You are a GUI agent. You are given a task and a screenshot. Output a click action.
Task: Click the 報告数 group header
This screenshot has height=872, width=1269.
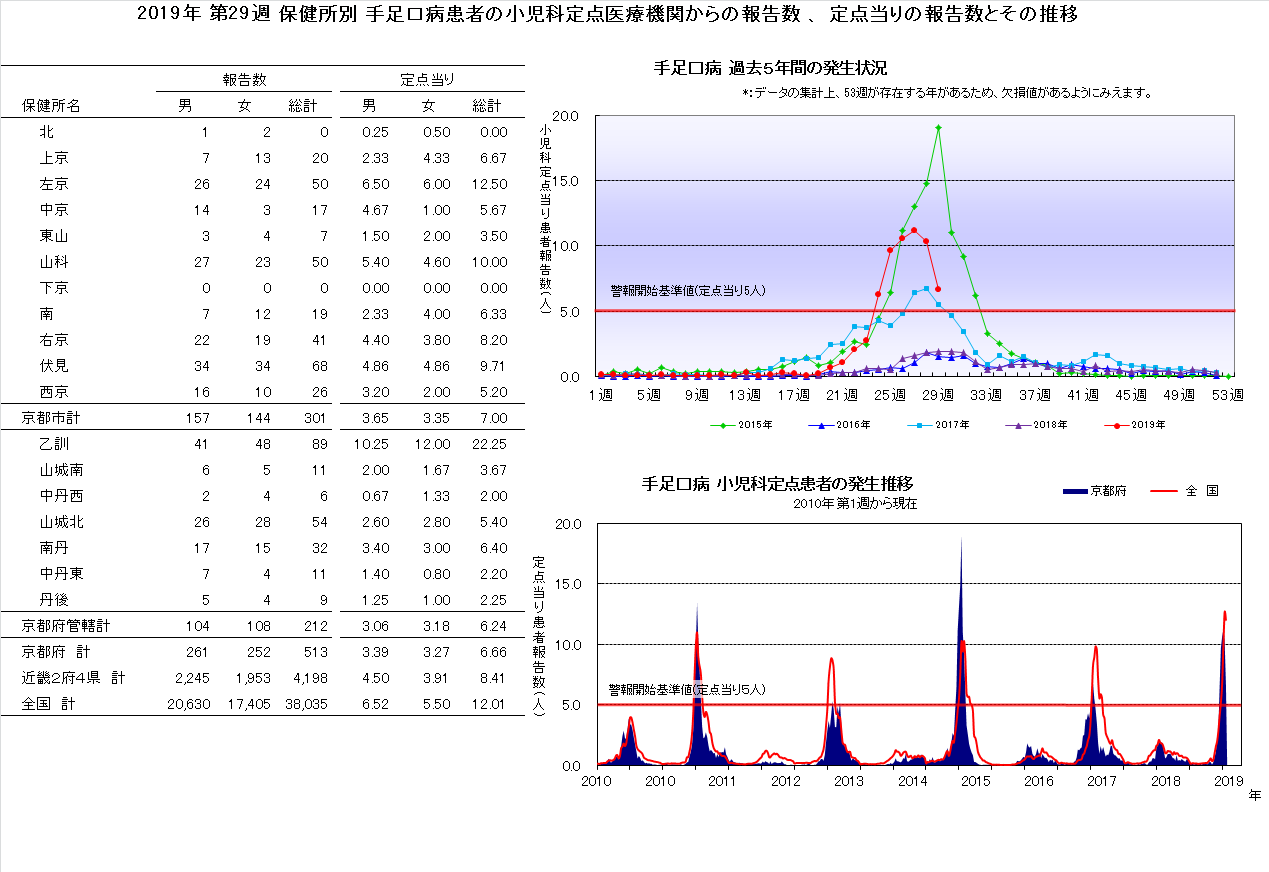[x=244, y=79]
